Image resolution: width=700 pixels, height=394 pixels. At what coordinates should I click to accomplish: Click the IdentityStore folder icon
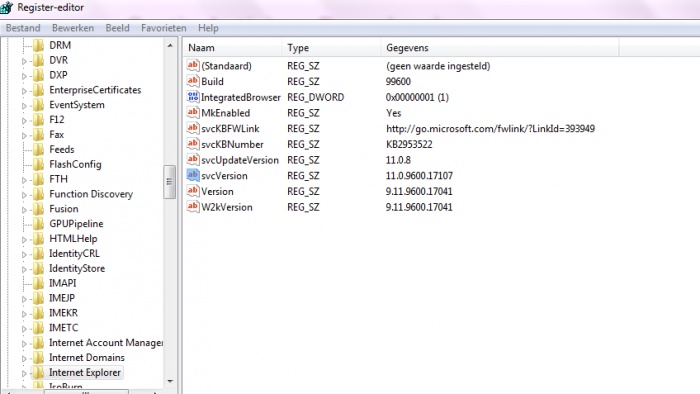click(39, 268)
